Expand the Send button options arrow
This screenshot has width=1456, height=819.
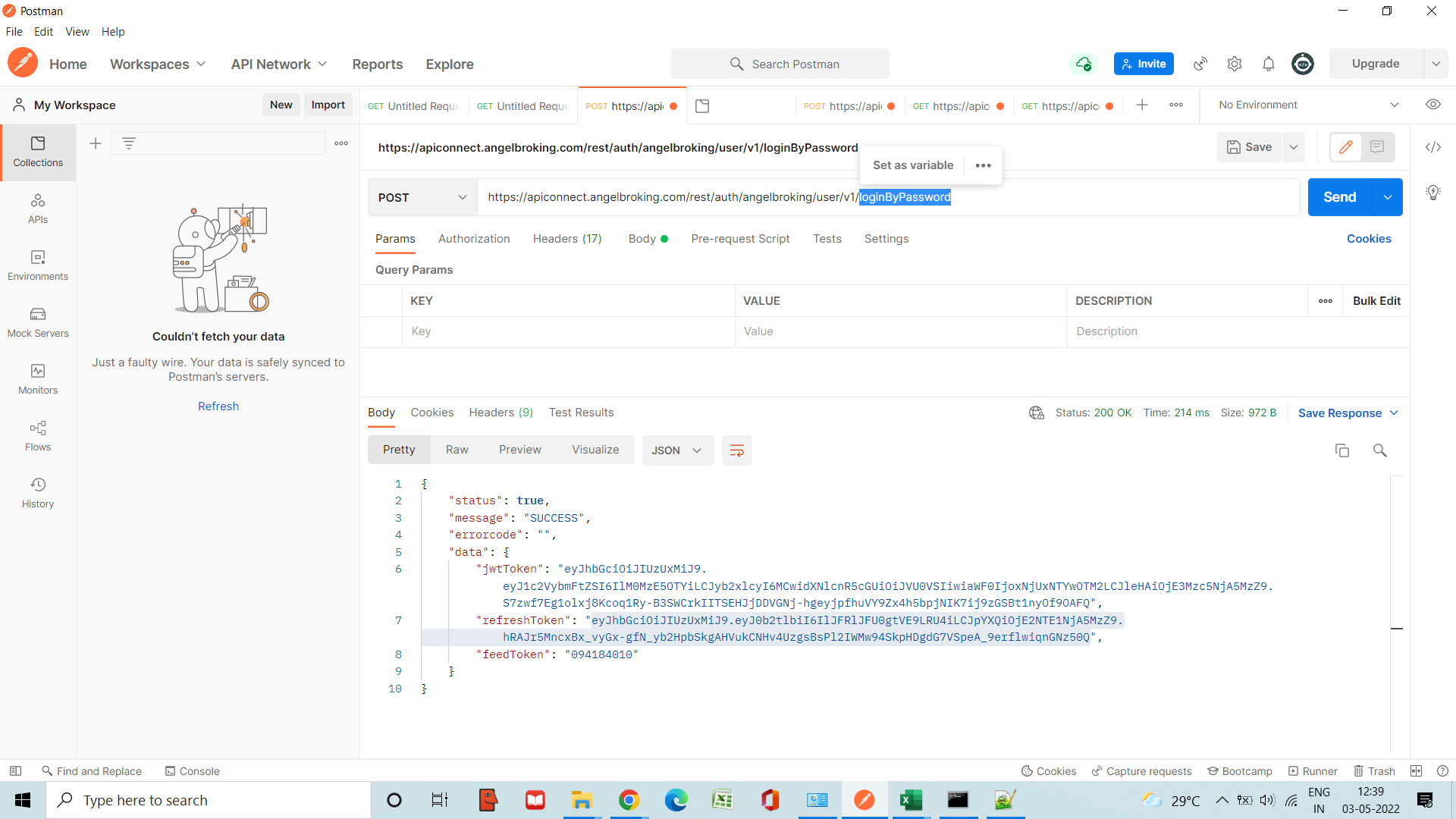click(x=1387, y=197)
